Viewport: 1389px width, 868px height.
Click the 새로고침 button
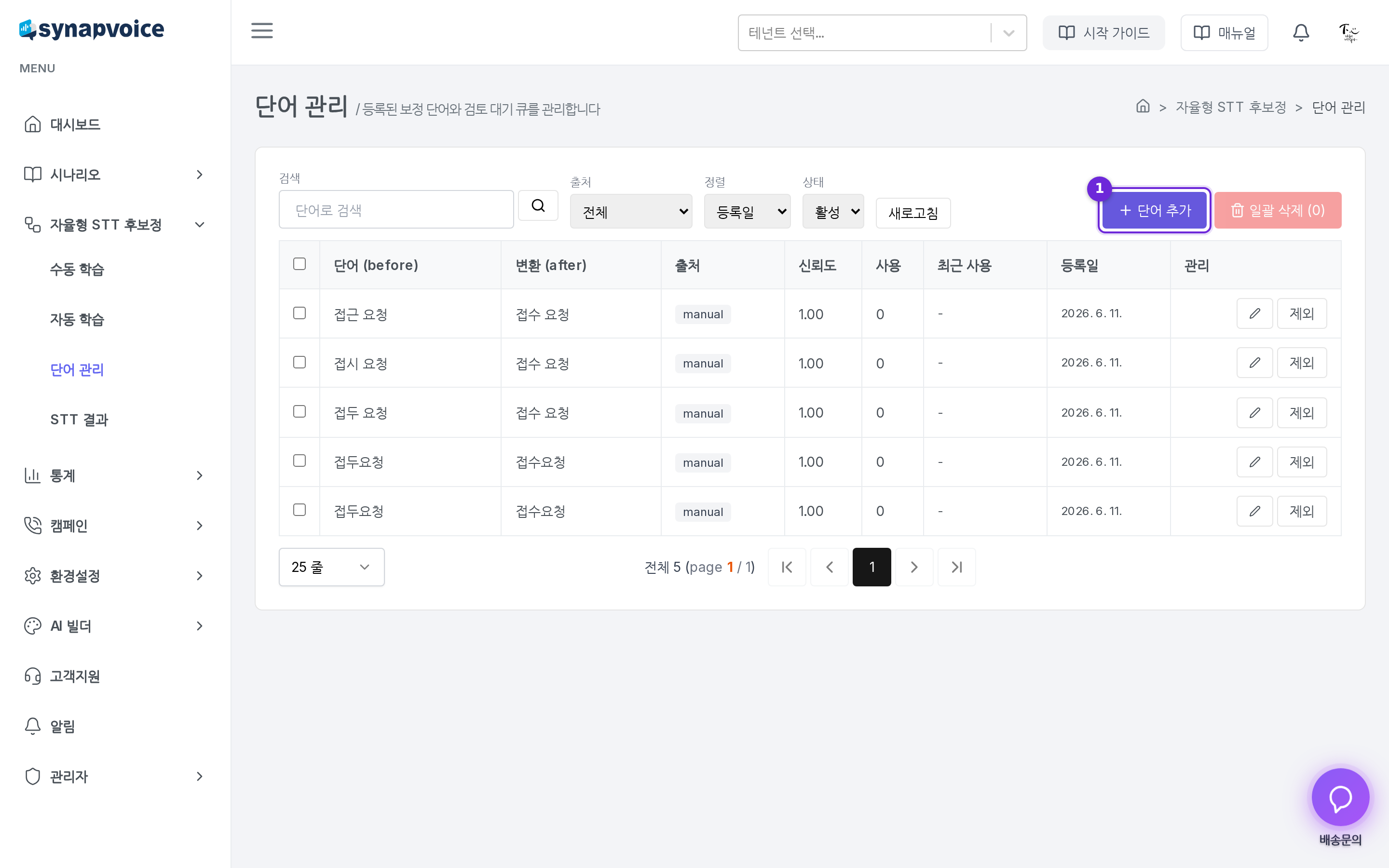click(912, 213)
